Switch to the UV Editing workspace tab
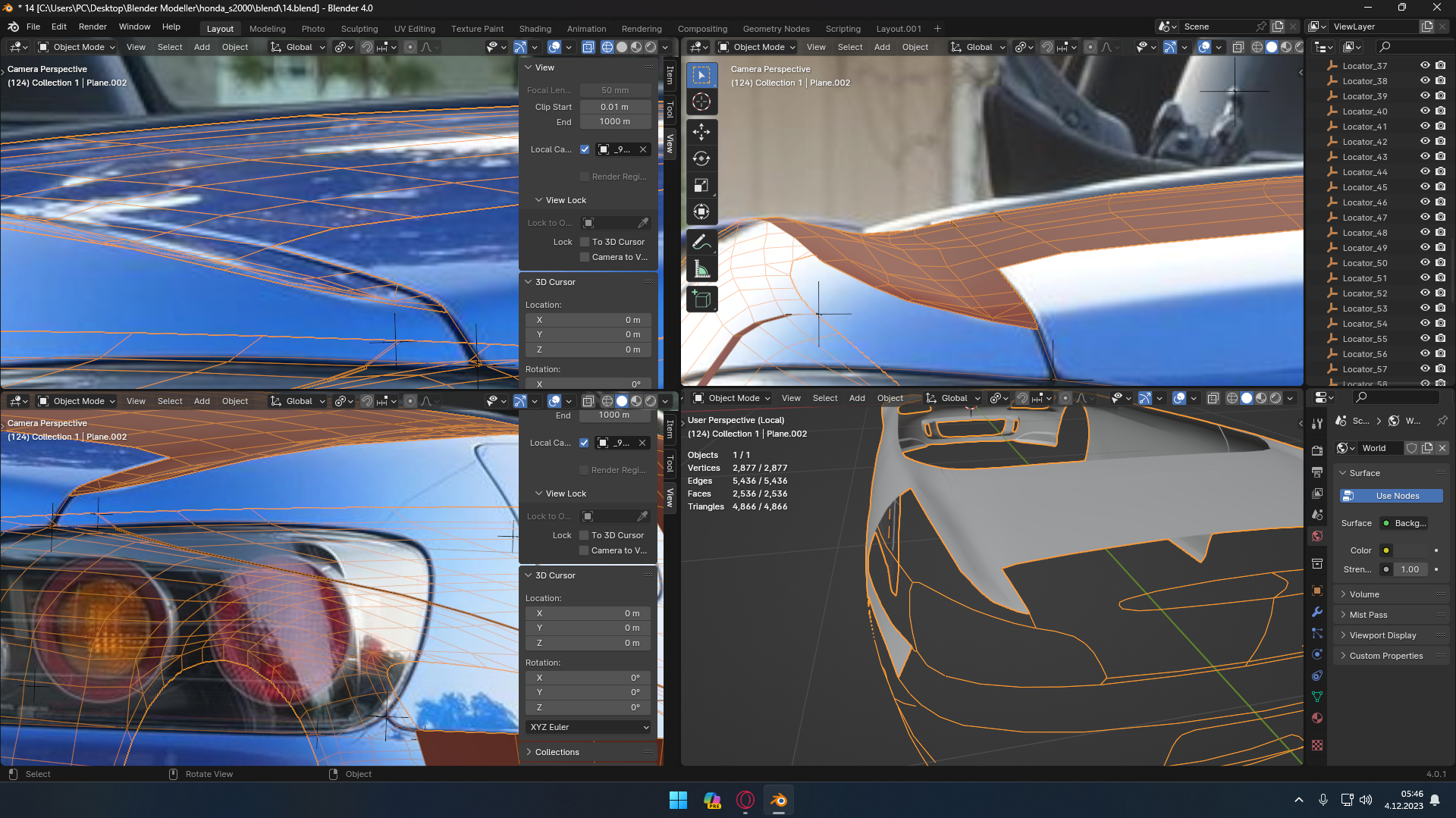This screenshot has height=818, width=1456. click(415, 29)
